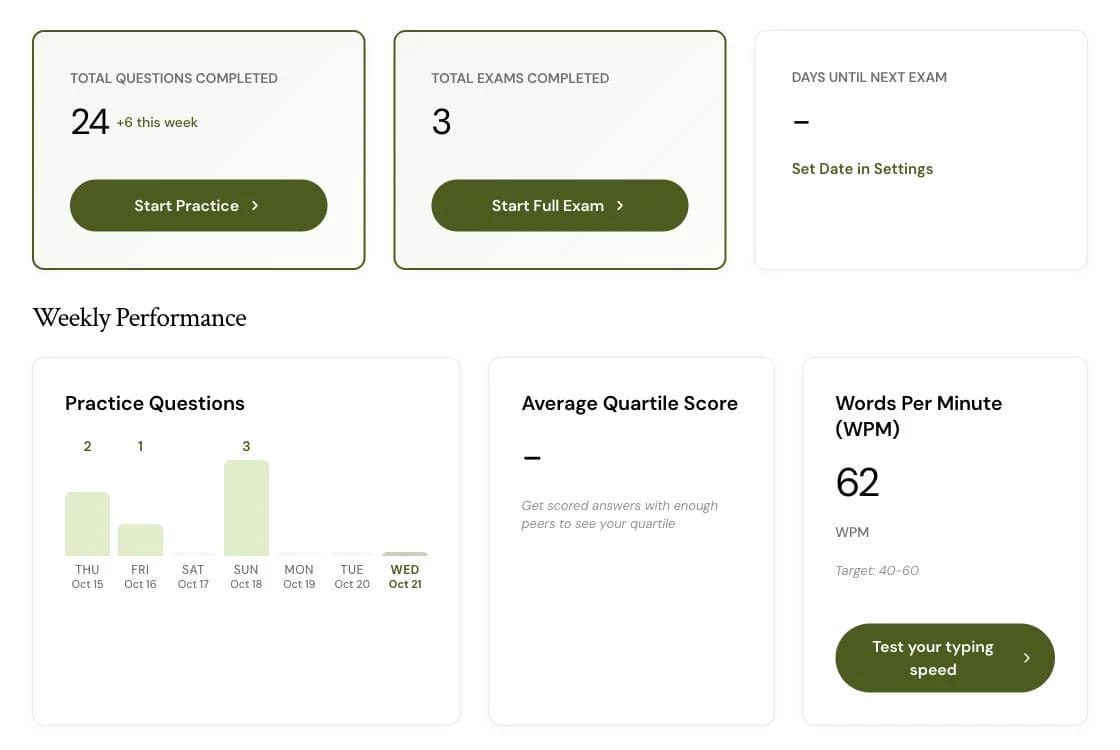Image resolution: width=1120 pixels, height=750 pixels.
Task: Click the 'Get scored answers with enough peers' note
Action: [x=619, y=515]
